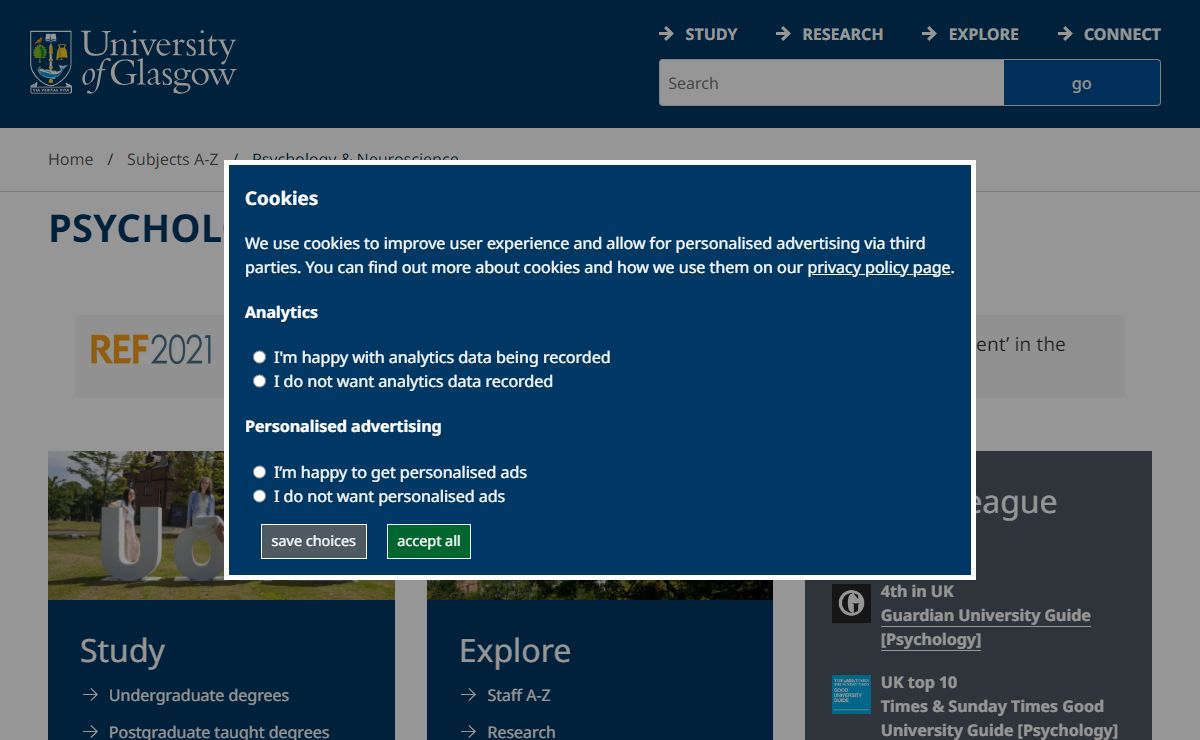Click the go search button
The image size is (1200, 740).
tap(1082, 83)
